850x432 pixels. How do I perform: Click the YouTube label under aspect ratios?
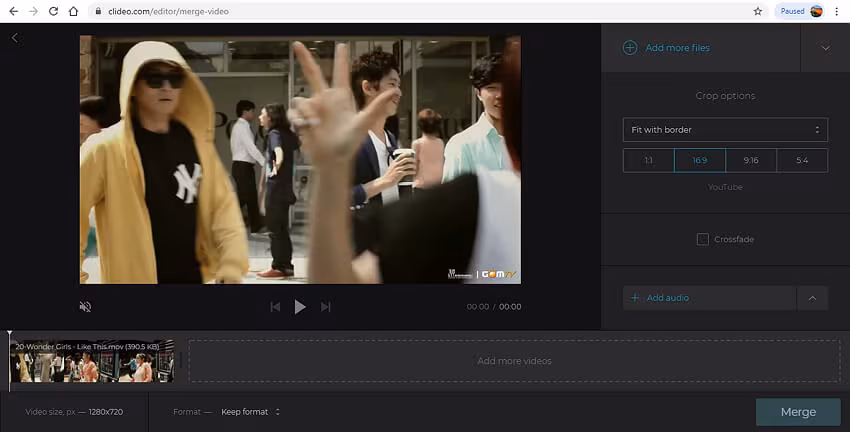point(725,187)
